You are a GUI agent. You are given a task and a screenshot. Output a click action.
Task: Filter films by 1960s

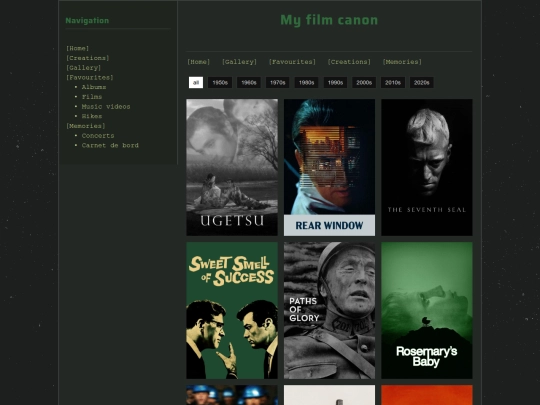[249, 83]
